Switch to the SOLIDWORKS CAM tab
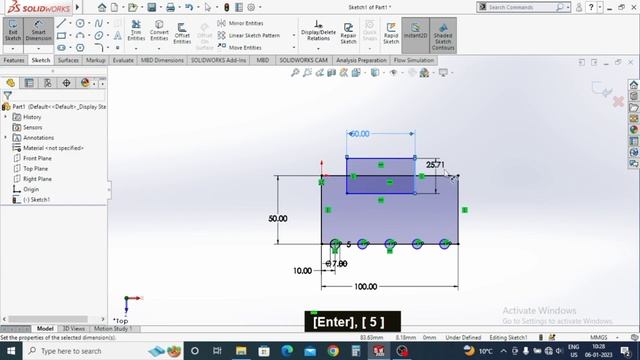 point(303,60)
